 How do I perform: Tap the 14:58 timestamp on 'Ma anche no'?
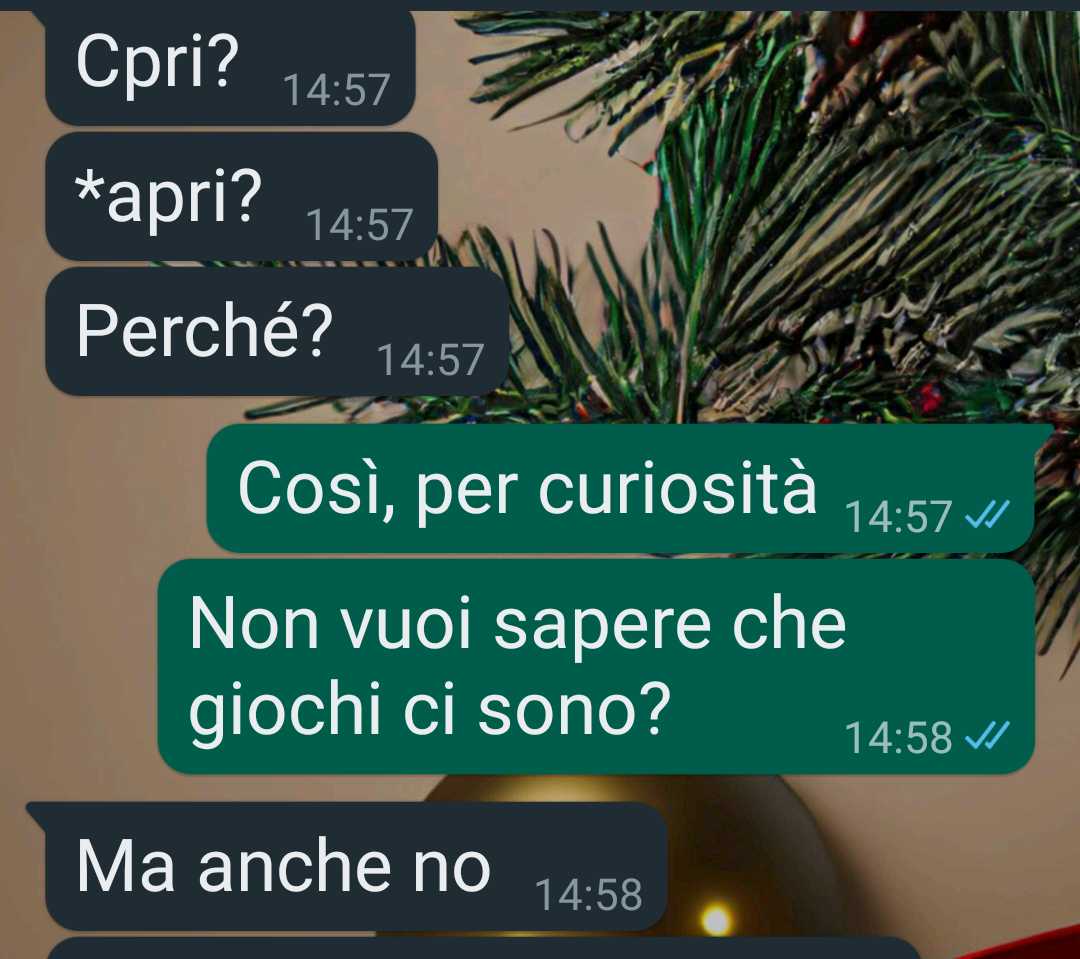point(589,895)
